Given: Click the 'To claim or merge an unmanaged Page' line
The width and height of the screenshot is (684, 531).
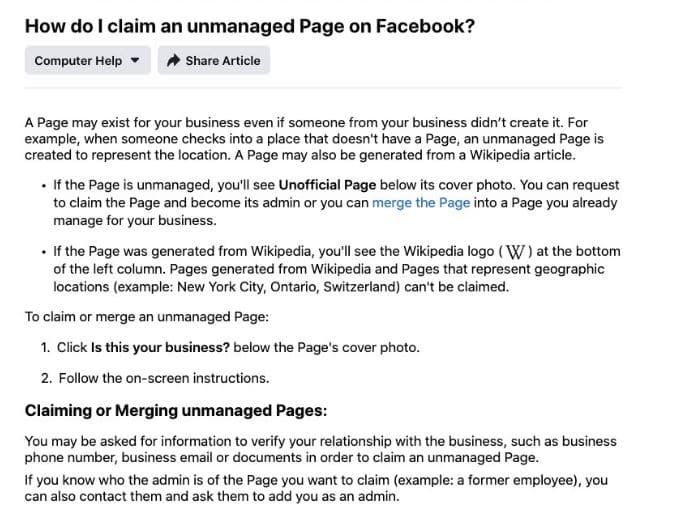Looking at the screenshot, I should 147,317.
